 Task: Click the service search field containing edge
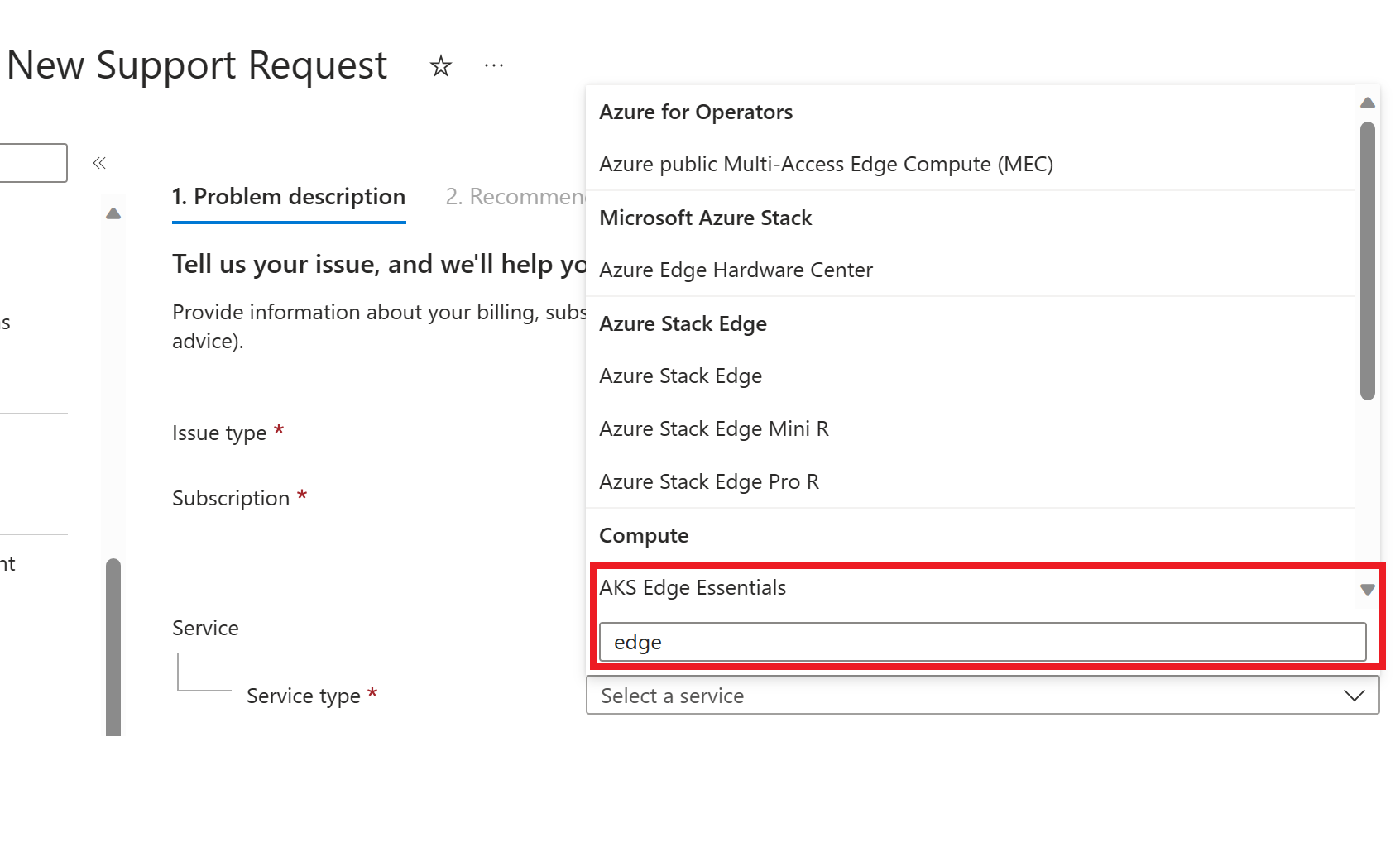pyautogui.click(x=982, y=643)
